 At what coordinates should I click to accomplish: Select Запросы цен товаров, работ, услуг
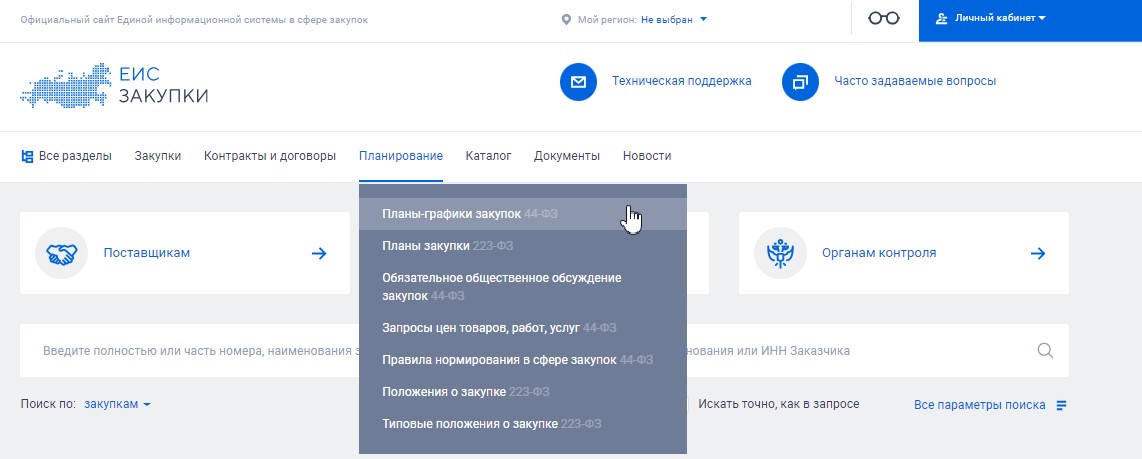pyautogui.click(x=523, y=328)
